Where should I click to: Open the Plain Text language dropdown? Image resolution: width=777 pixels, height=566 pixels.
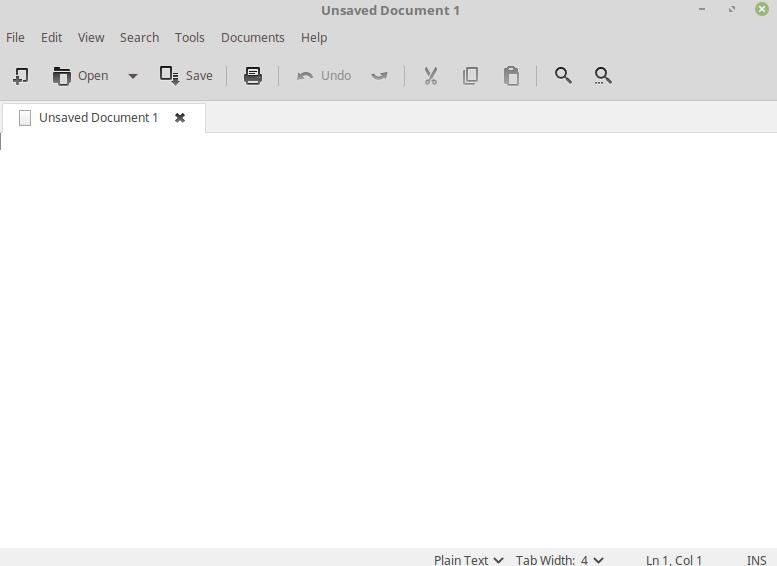tap(468, 560)
